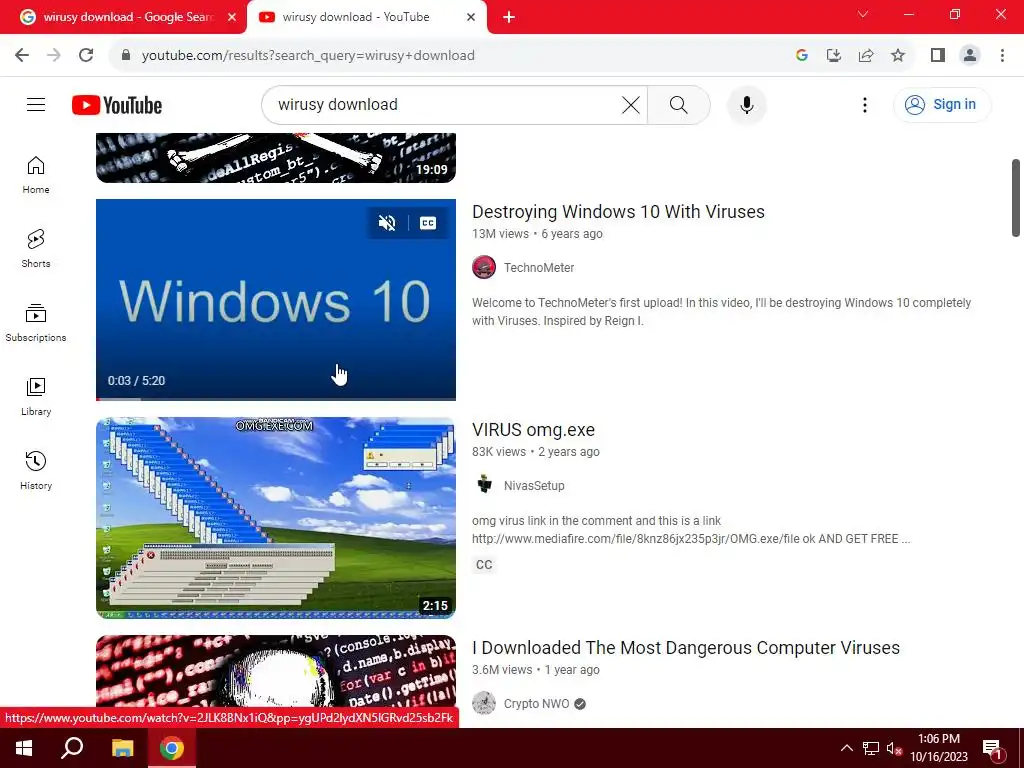Open Shorts in sidebar

[x=36, y=249]
